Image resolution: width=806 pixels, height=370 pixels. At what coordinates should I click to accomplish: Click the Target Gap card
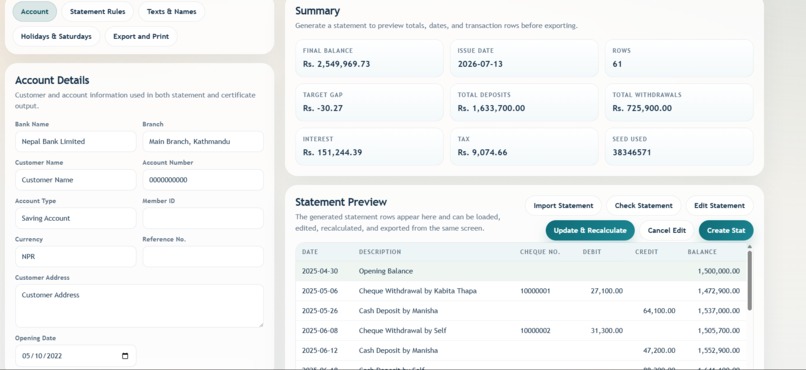click(x=369, y=102)
